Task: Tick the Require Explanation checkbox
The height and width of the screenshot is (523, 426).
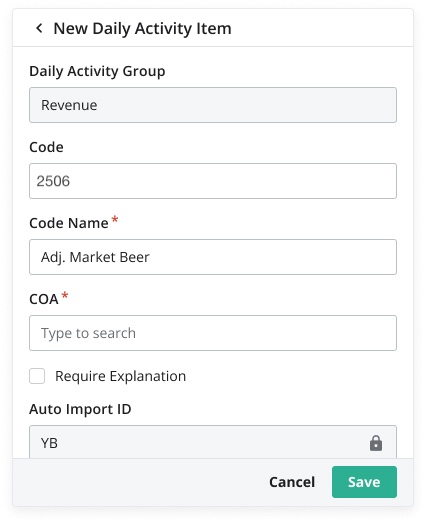Action: 37,376
